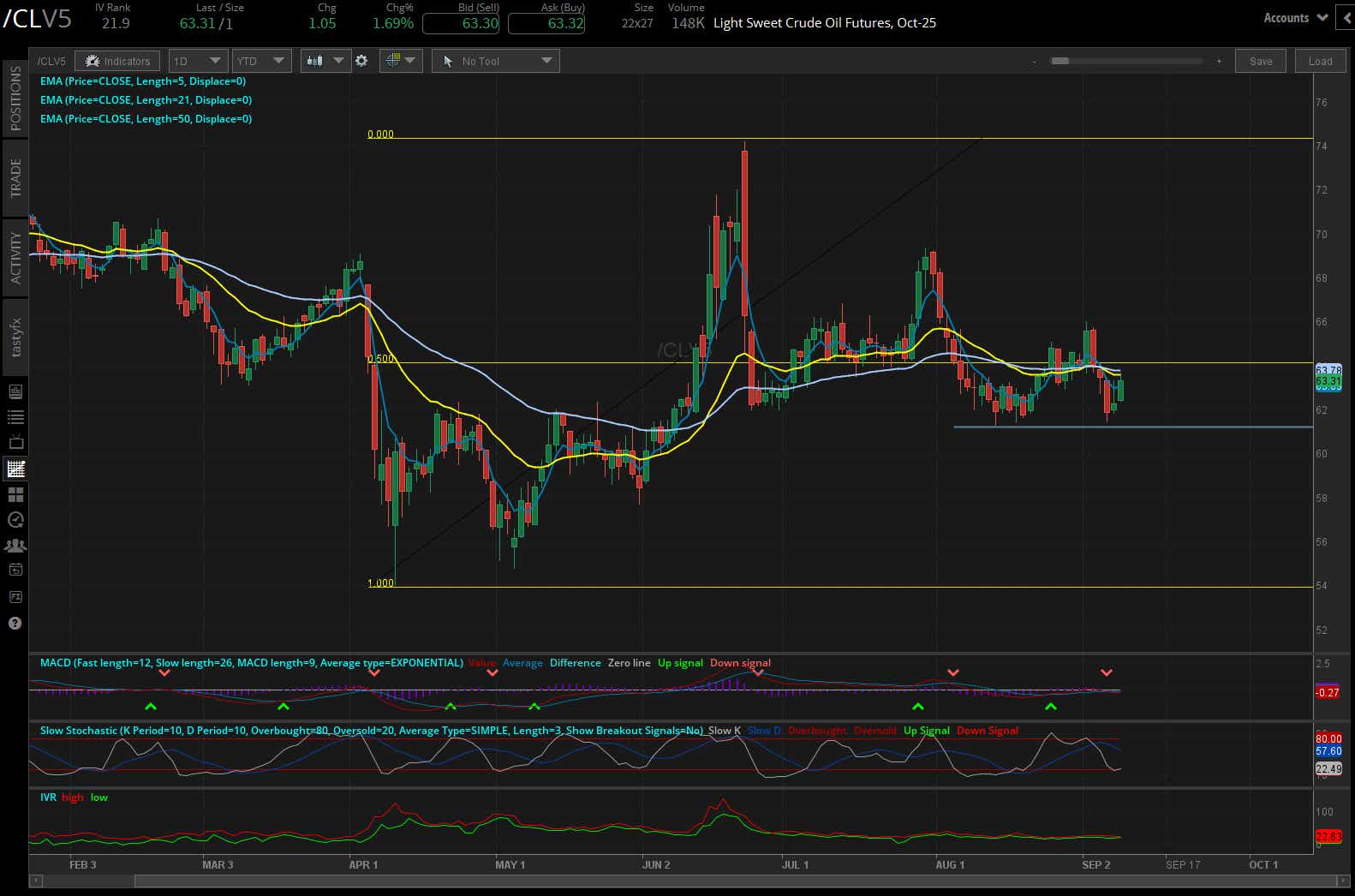
Task: Click the Indicators button
Action: (117, 61)
